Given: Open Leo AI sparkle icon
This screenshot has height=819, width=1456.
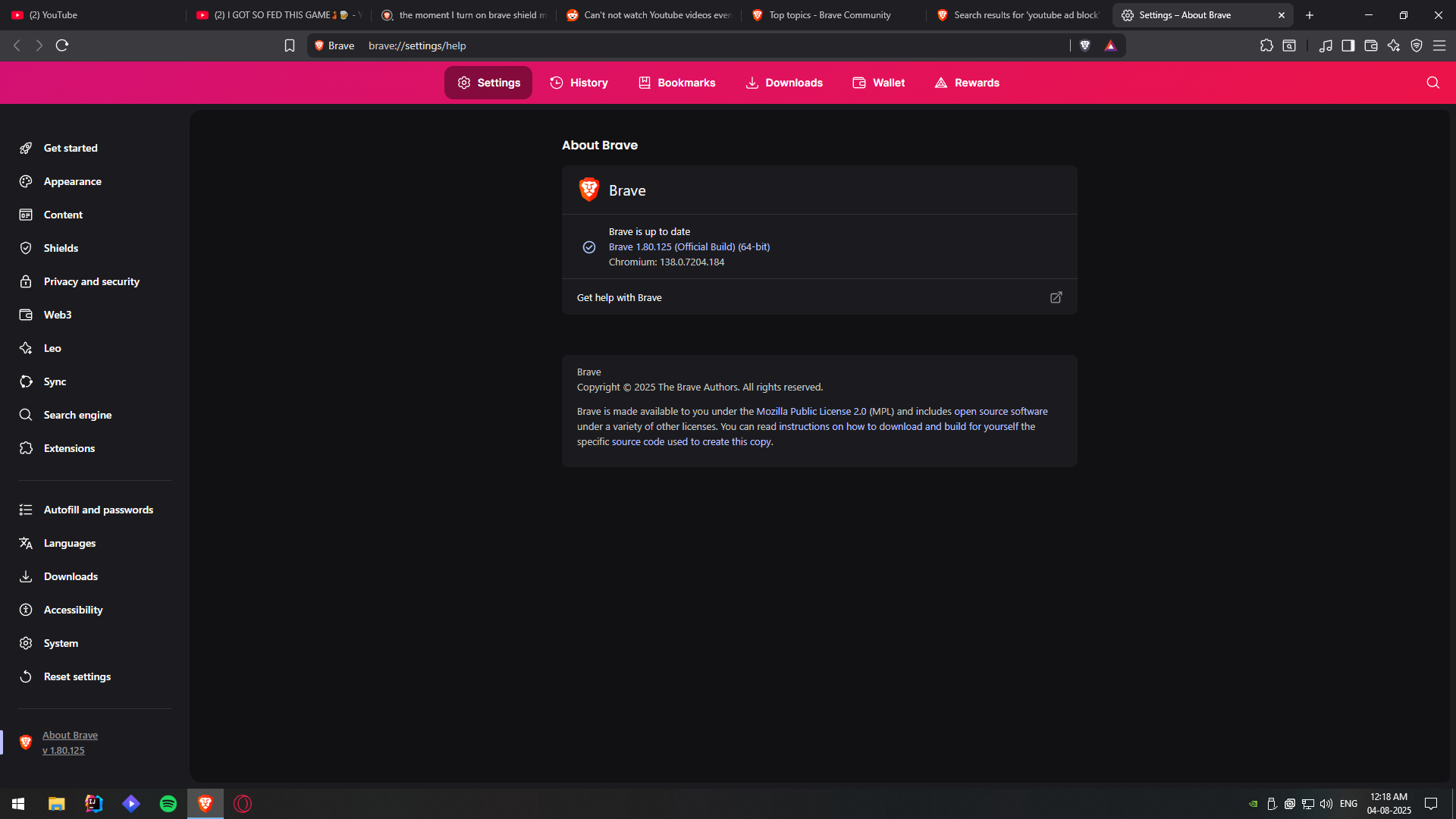Looking at the screenshot, I should (x=1394, y=45).
